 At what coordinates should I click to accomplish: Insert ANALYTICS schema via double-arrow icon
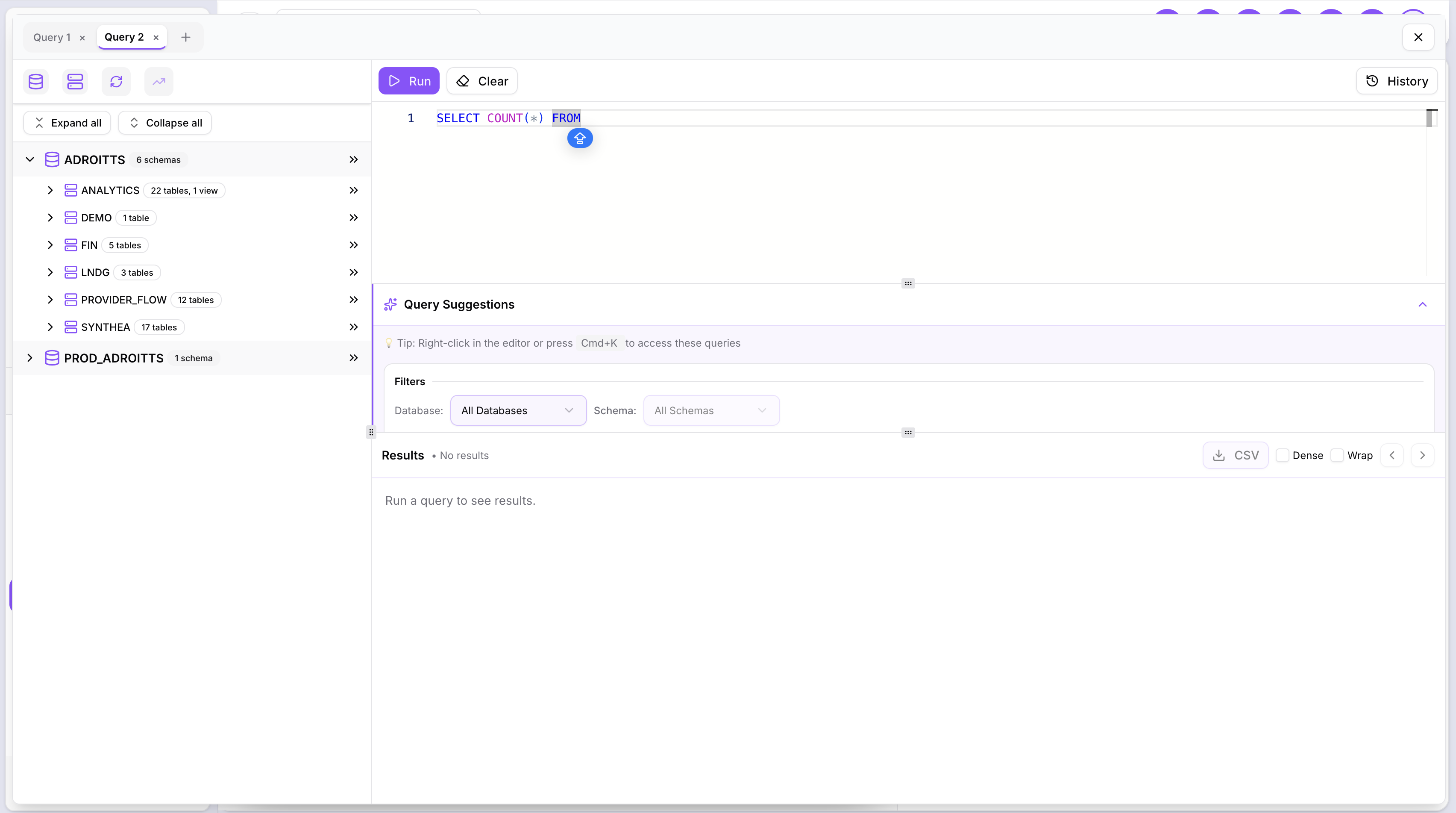[354, 191]
